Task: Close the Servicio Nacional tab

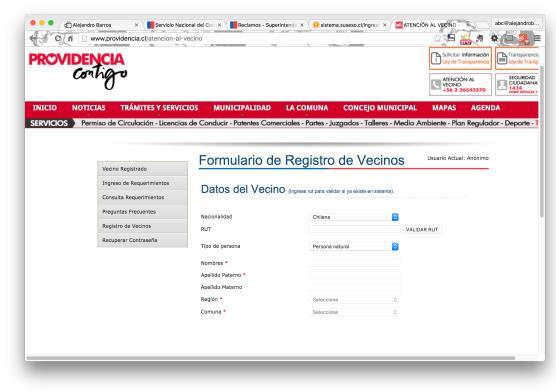Action: coord(219,25)
